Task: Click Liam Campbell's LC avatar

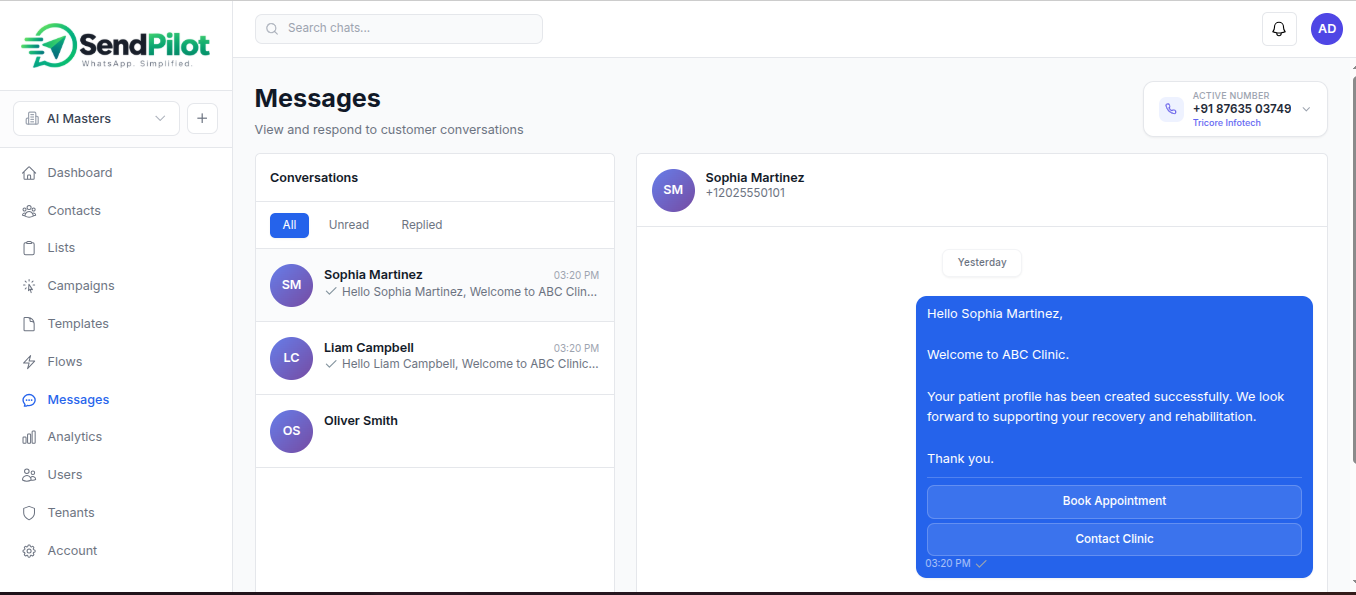Action: pyautogui.click(x=291, y=358)
